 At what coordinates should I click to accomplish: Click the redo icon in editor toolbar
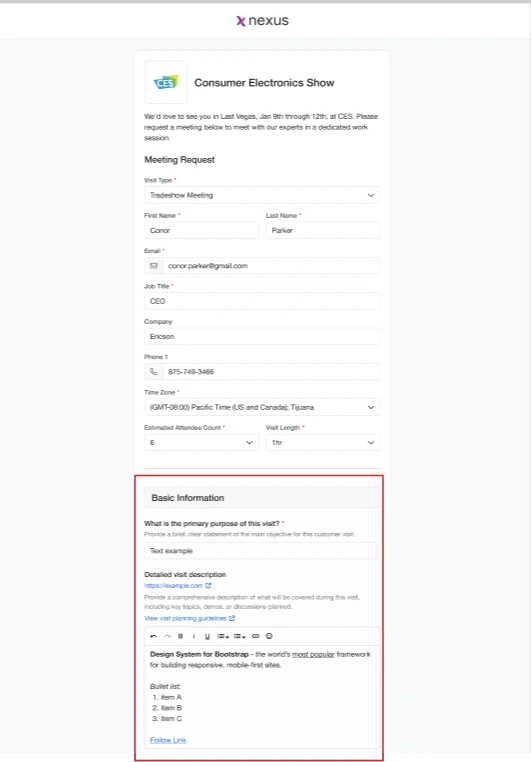[167, 636]
